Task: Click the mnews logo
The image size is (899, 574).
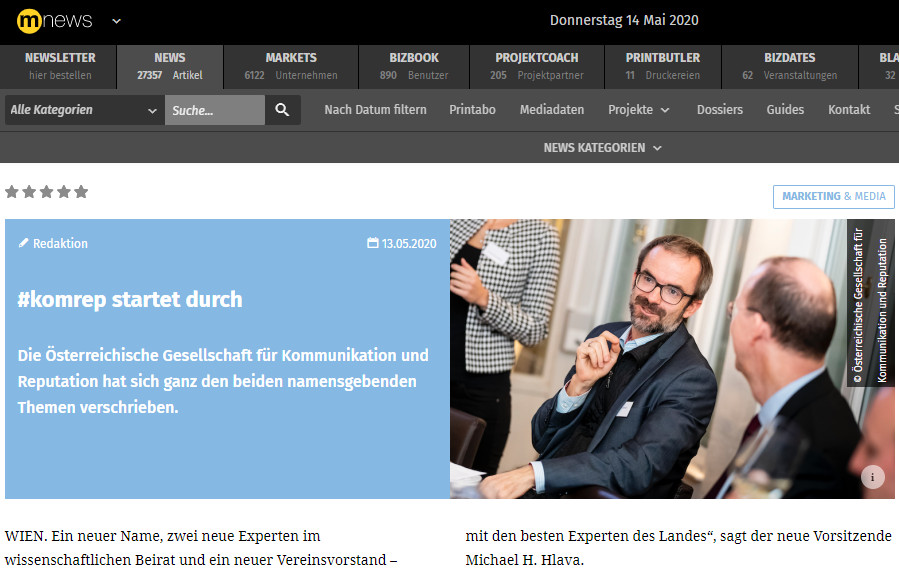Action: click(x=54, y=21)
